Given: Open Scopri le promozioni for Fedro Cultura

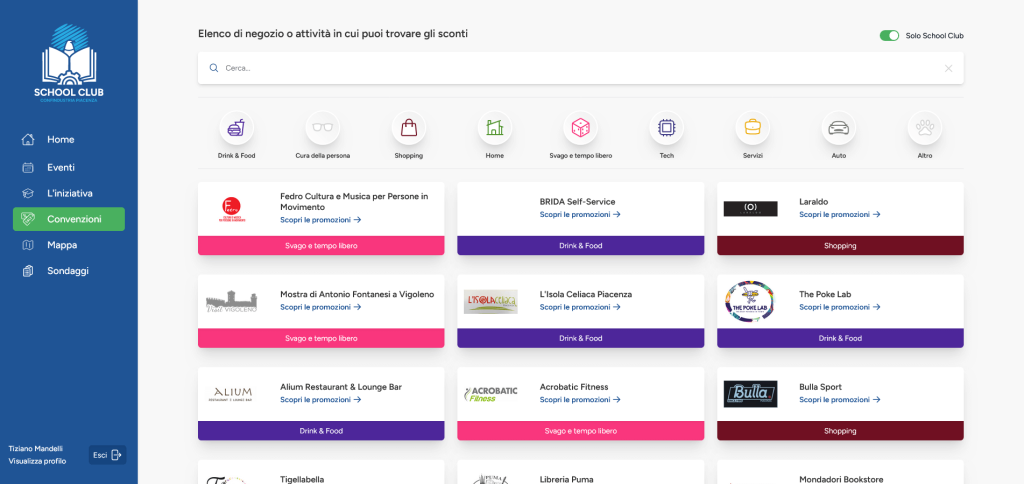Looking at the screenshot, I should tap(321, 219).
